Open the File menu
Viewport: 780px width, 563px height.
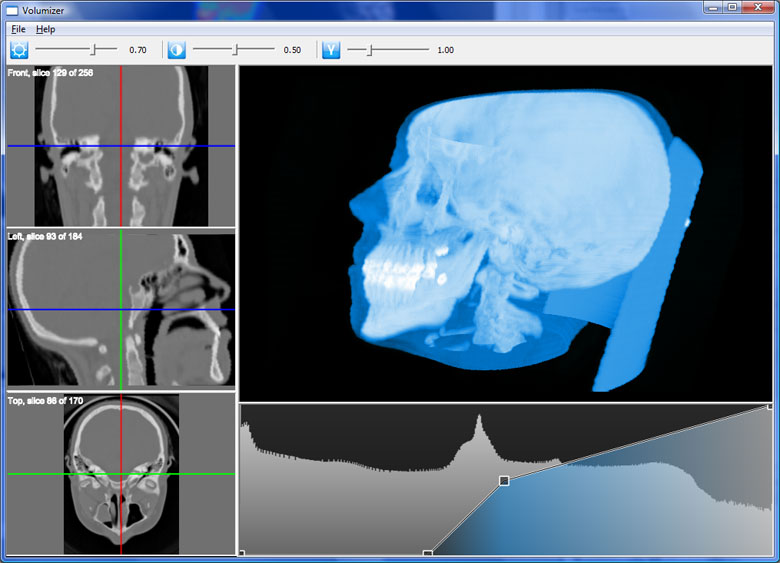coord(18,29)
